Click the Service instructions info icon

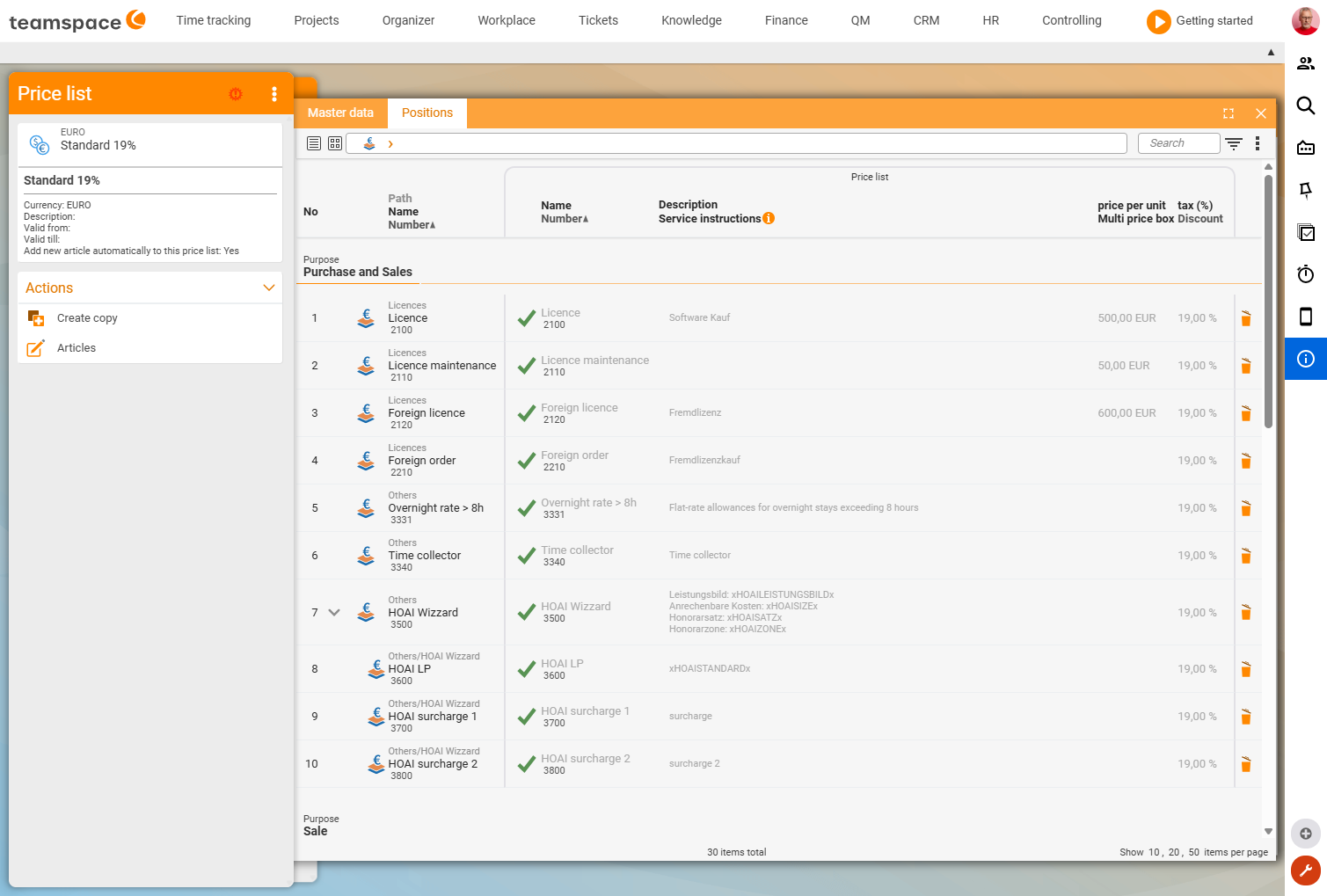769,218
